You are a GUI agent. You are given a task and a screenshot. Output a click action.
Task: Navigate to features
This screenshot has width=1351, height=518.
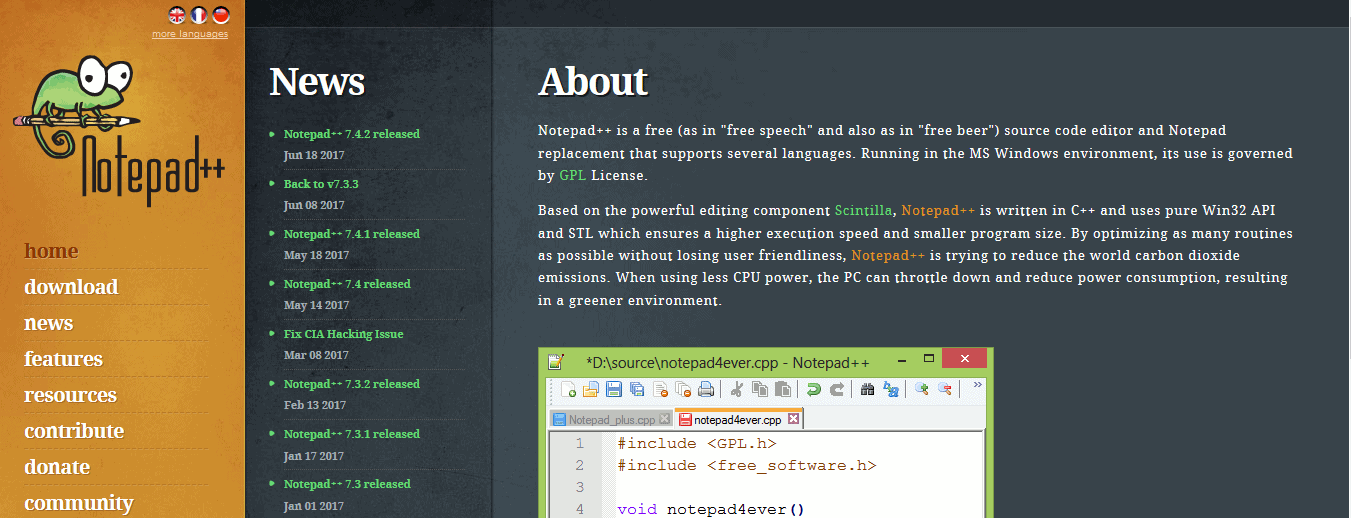coord(63,359)
